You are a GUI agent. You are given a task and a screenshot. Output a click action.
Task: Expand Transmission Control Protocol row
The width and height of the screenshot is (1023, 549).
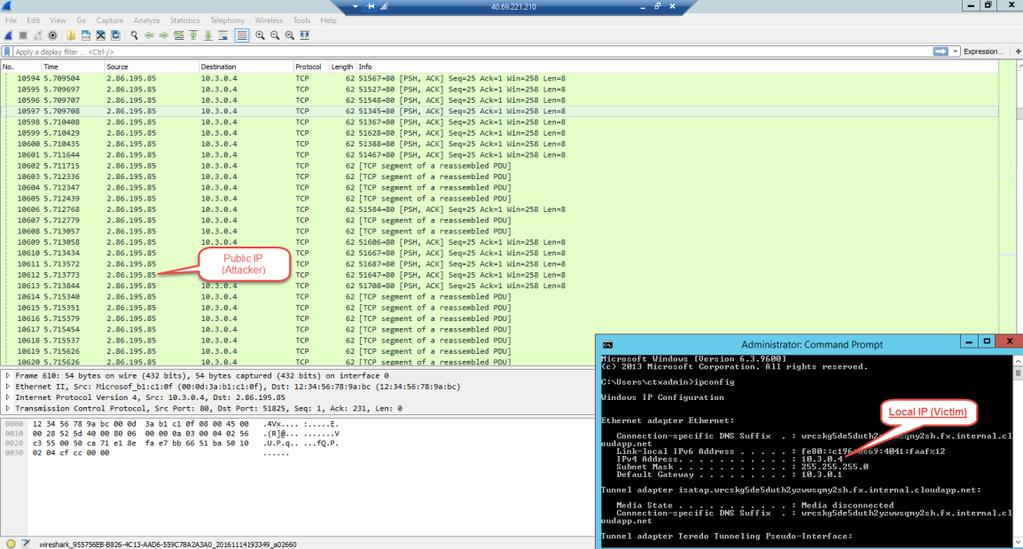pyautogui.click(x=8, y=409)
